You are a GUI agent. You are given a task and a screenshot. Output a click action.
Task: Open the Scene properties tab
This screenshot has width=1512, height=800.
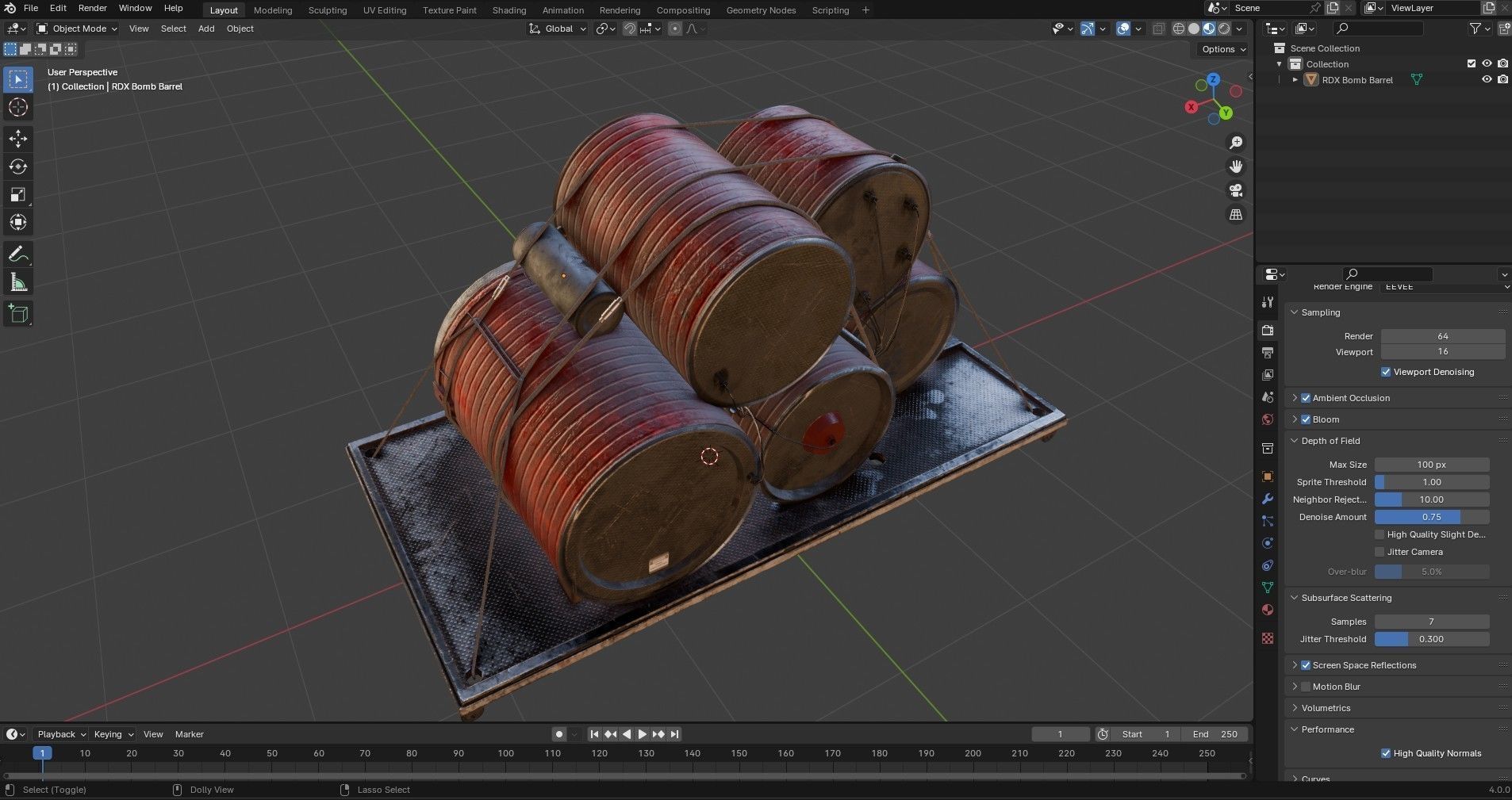(1268, 396)
